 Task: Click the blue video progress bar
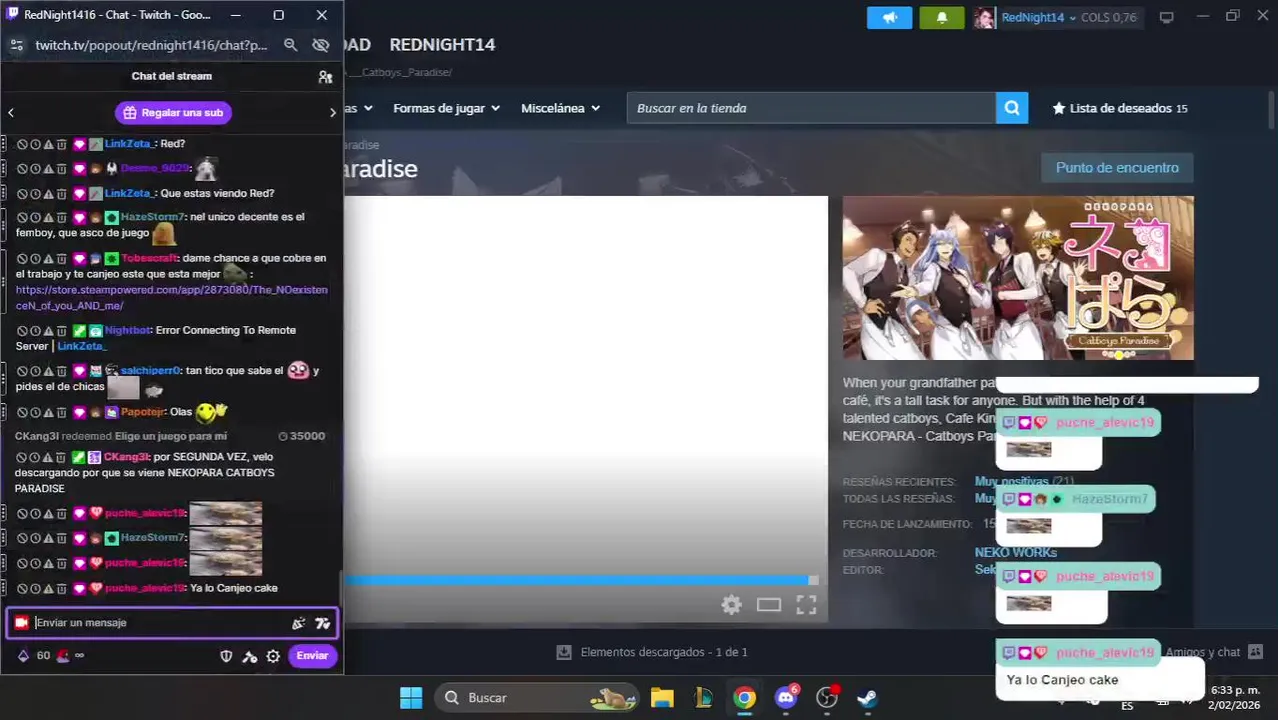click(x=582, y=580)
